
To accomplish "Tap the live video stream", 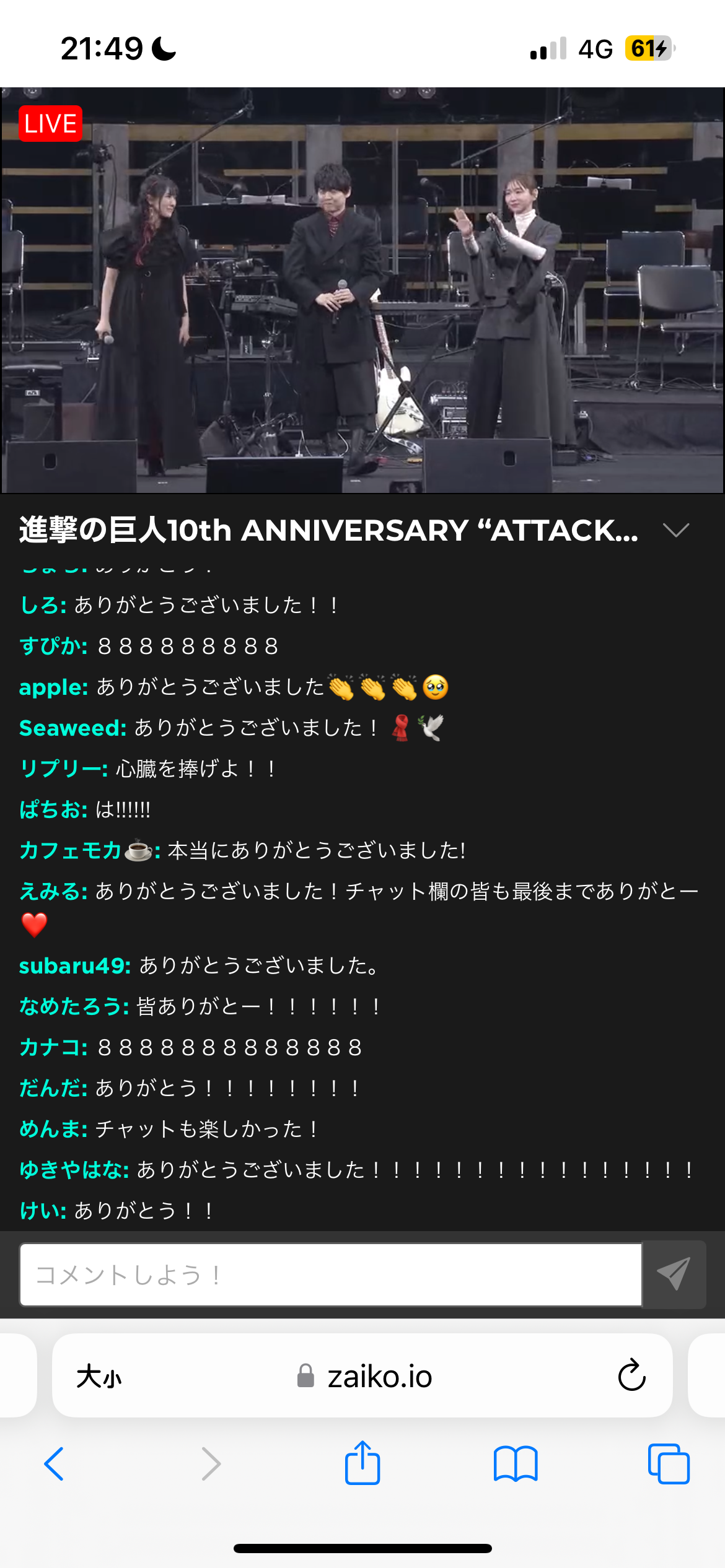I will coord(362,290).
